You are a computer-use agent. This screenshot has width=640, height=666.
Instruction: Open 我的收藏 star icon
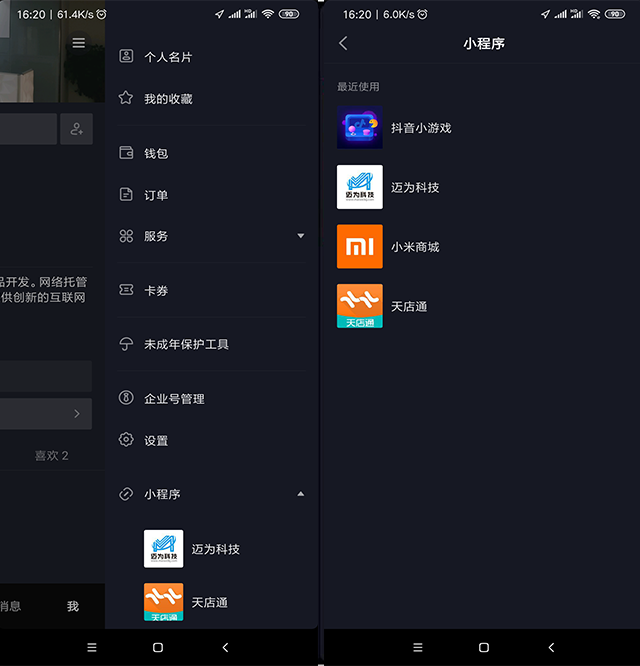click(x=126, y=98)
